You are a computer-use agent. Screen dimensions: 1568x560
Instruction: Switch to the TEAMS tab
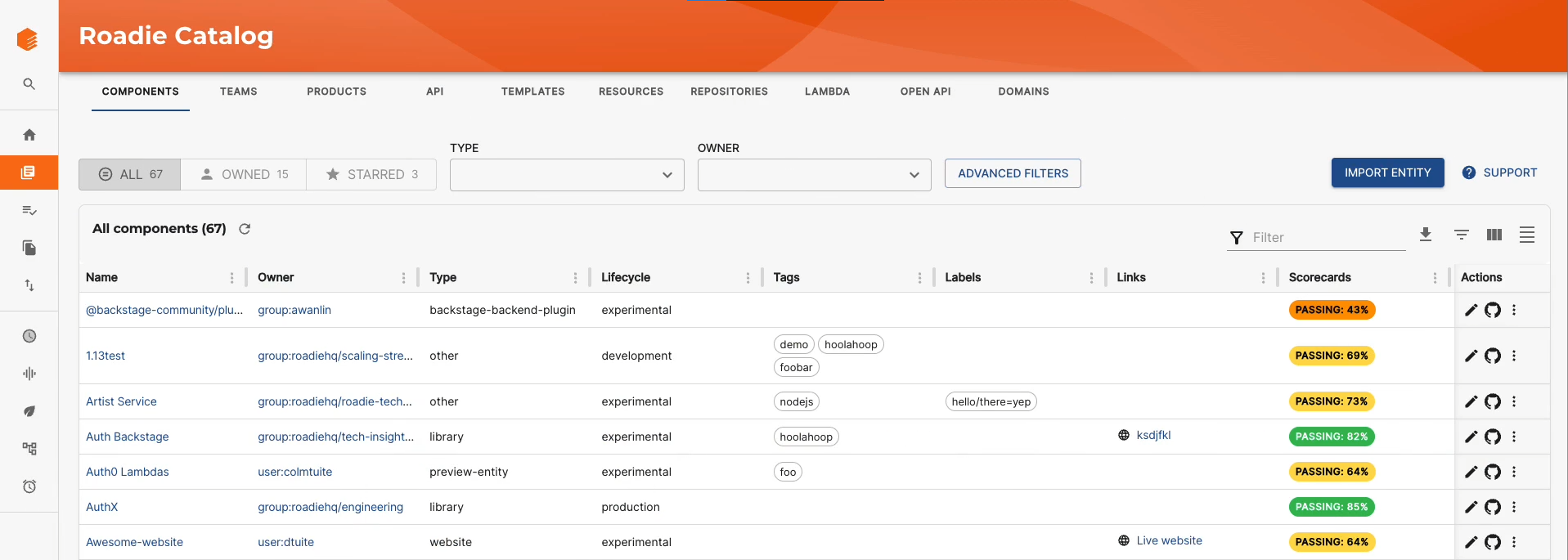pyautogui.click(x=239, y=92)
